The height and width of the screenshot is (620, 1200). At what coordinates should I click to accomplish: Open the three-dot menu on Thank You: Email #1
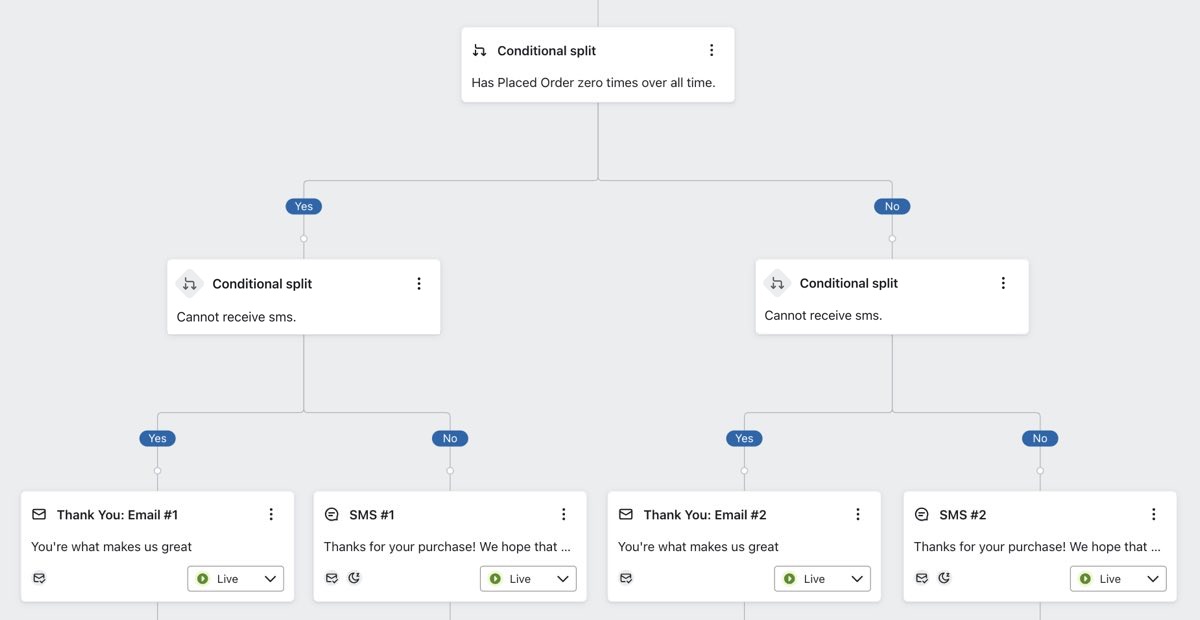pyautogui.click(x=270, y=514)
